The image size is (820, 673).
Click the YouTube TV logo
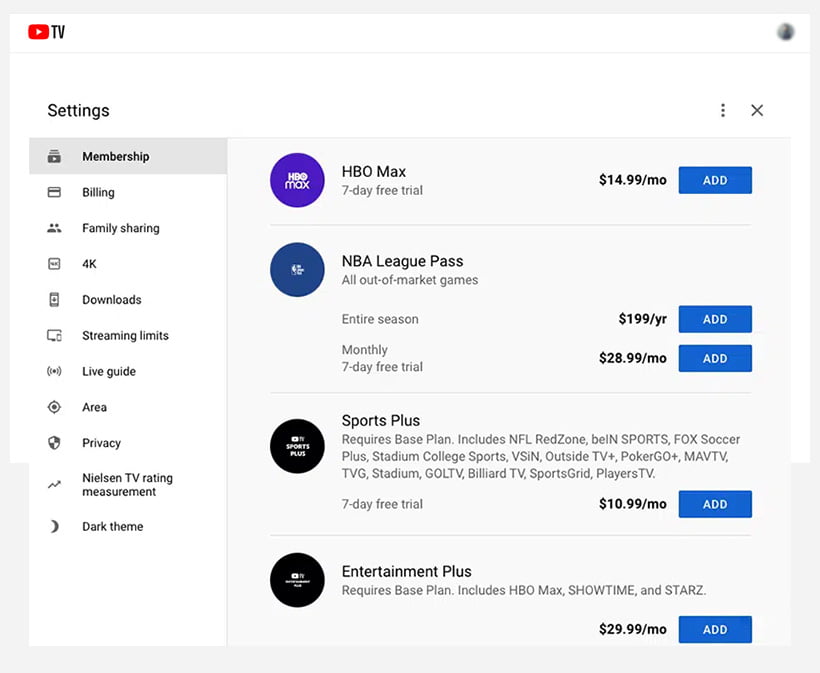44,31
